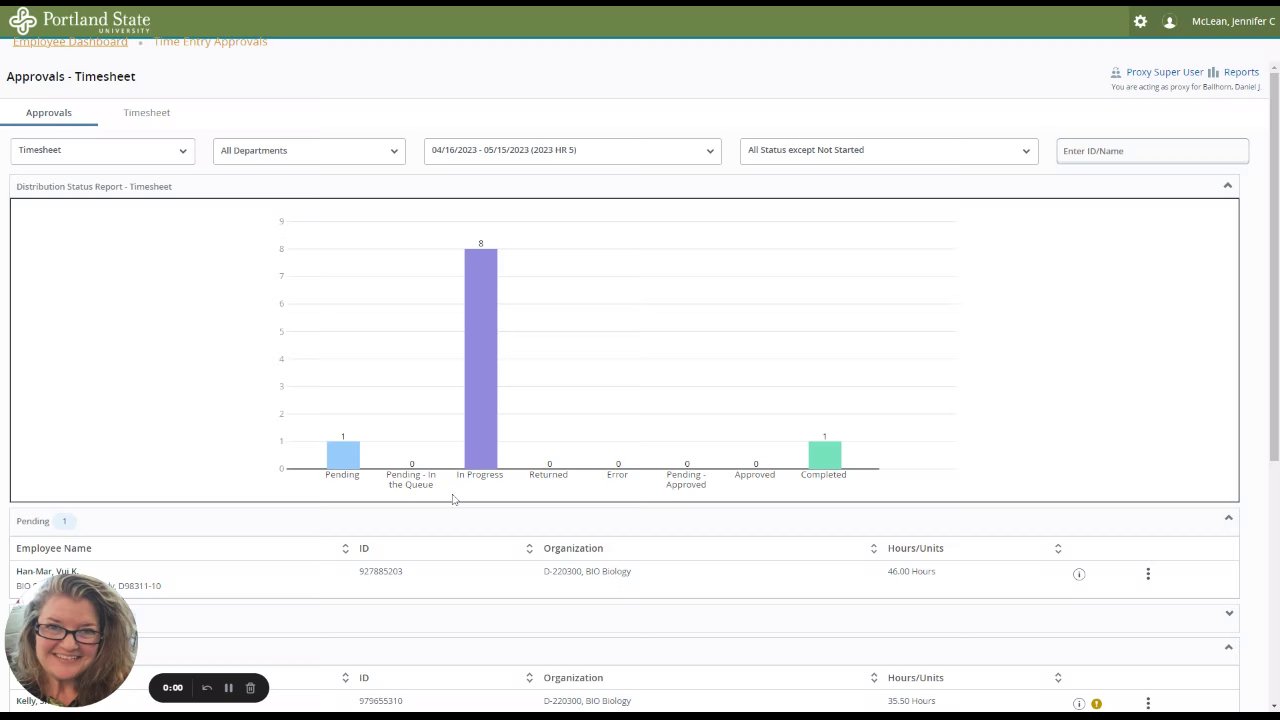1280x720 pixels.
Task: Select the Approvals tab
Action: coord(49,113)
